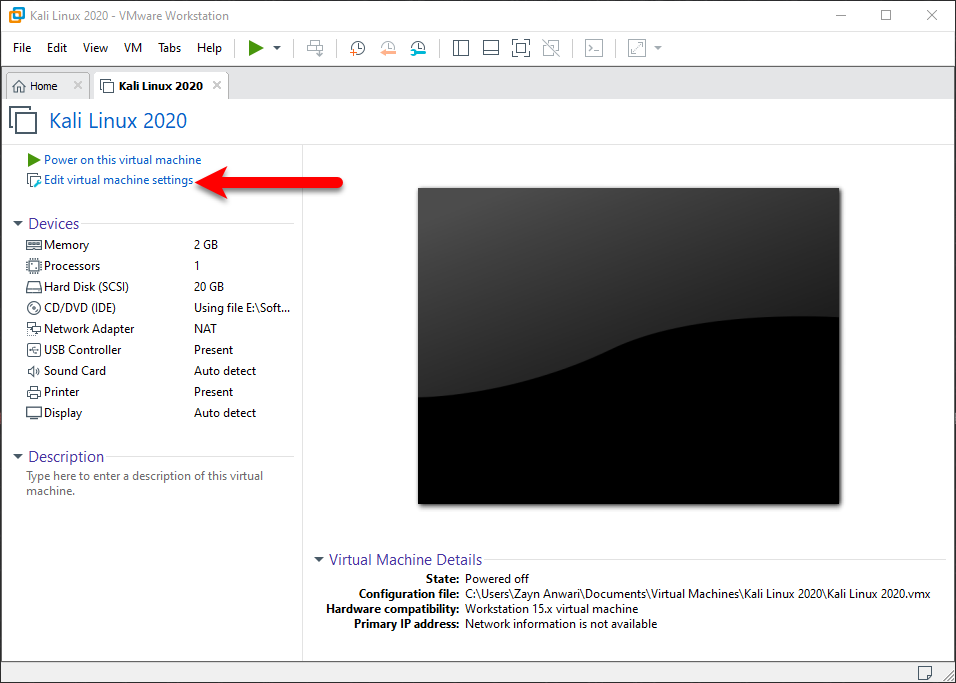Image resolution: width=956 pixels, height=683 pixels.
Task: Click the CD/DVD value Using file E:\Soft...
Action: pos(242,308)
